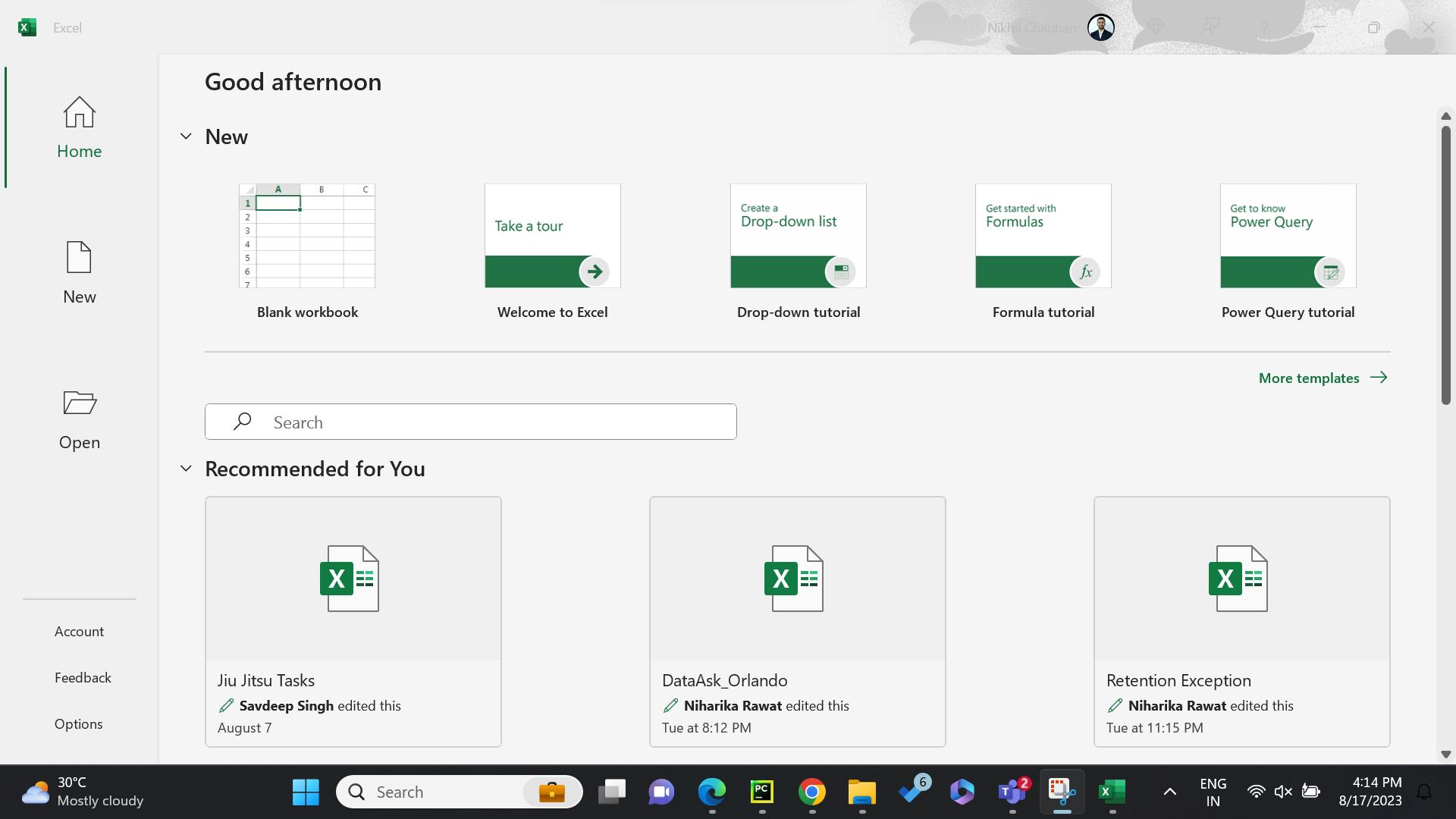Screen dimensions: 1456x819
Task: Click the Welcome to Excel label
Action: (x=552, y=312)
